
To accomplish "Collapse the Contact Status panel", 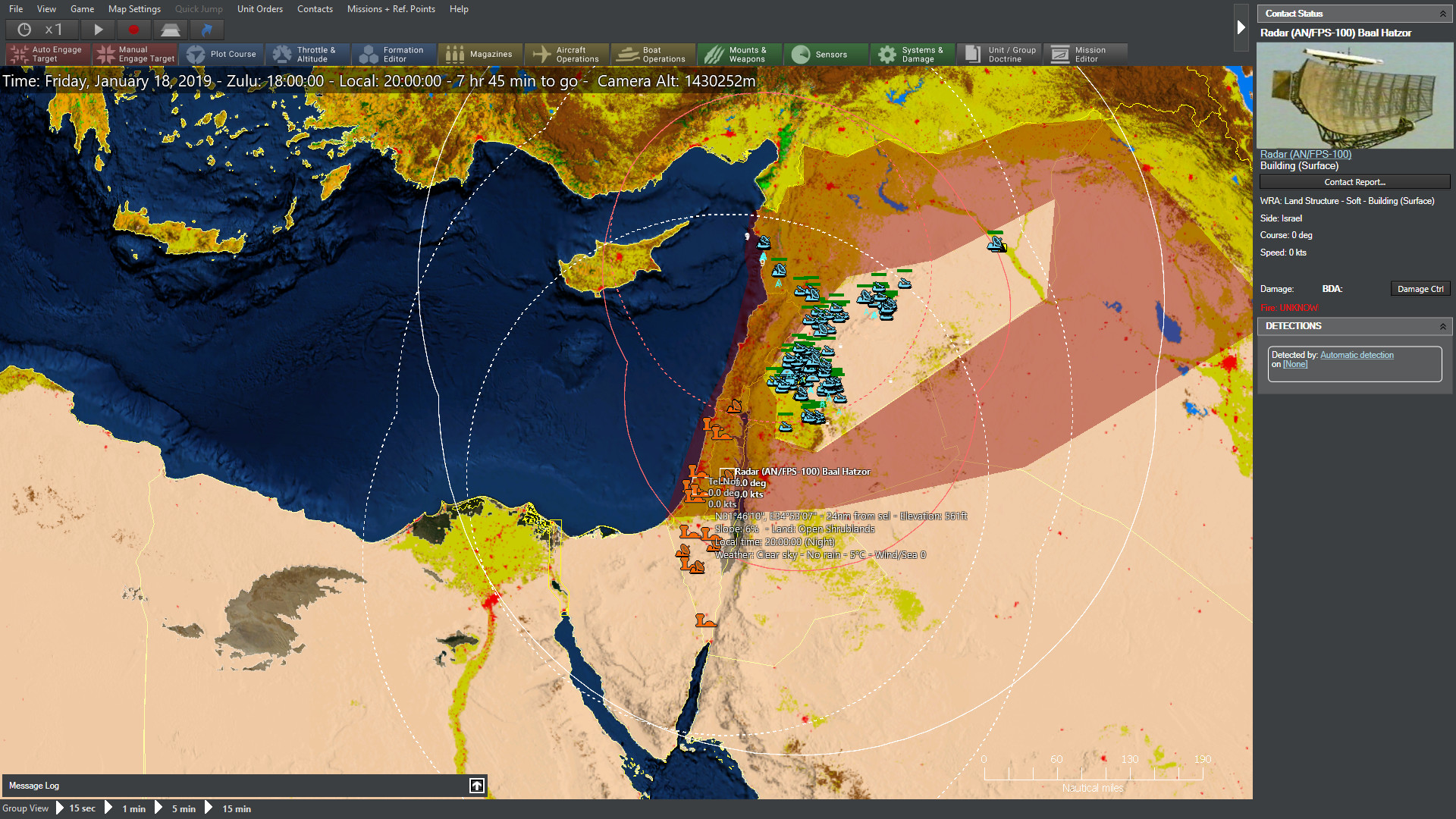I will (1443, 14).
